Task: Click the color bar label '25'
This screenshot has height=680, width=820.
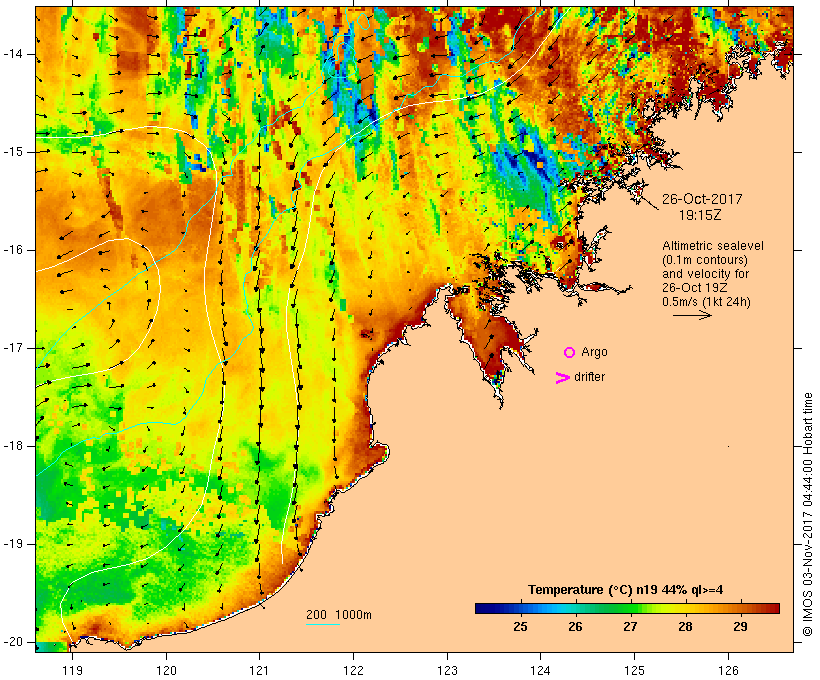Action: click(x=520, y=627)
